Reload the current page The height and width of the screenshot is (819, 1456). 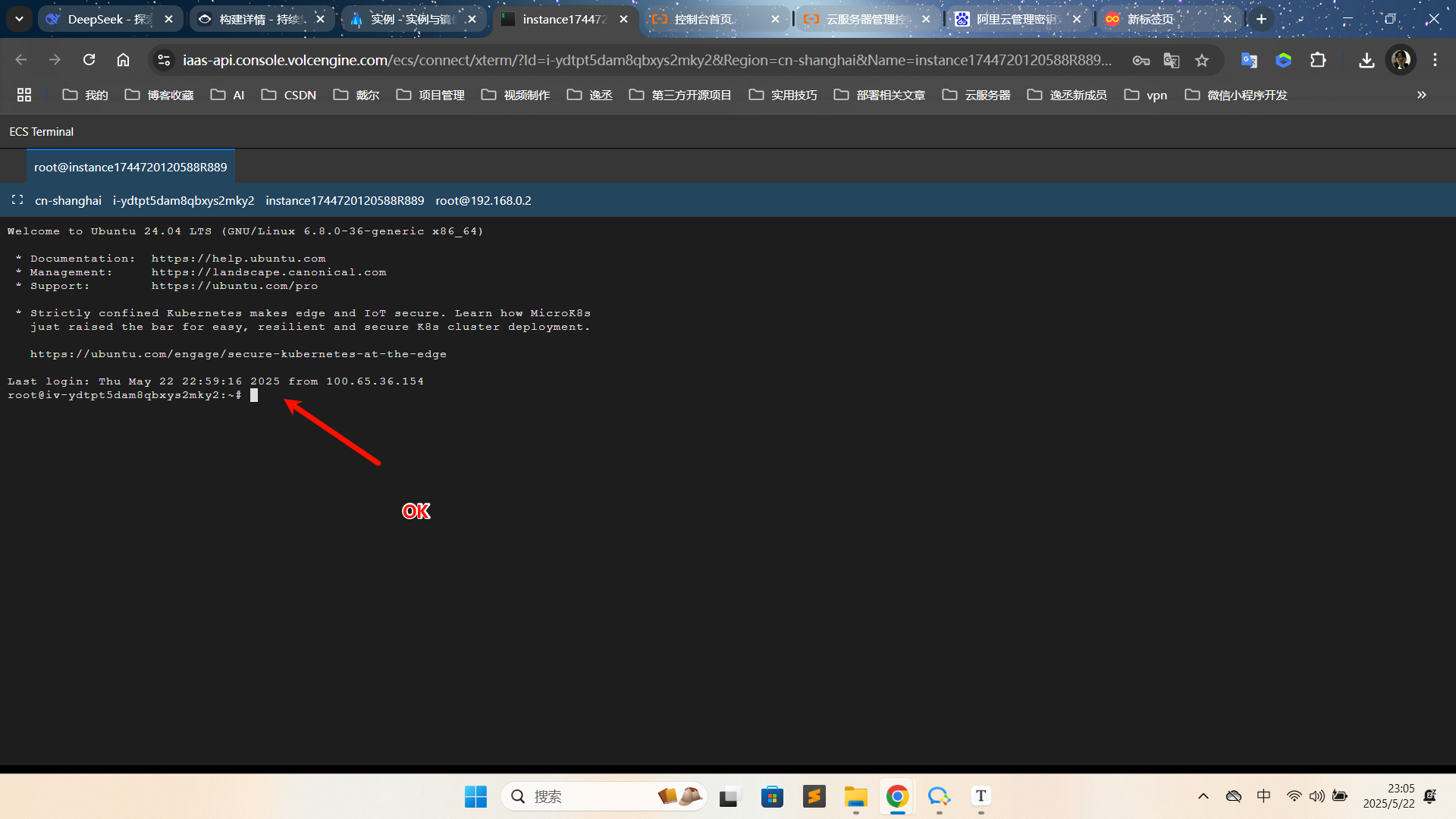[89, 60]
